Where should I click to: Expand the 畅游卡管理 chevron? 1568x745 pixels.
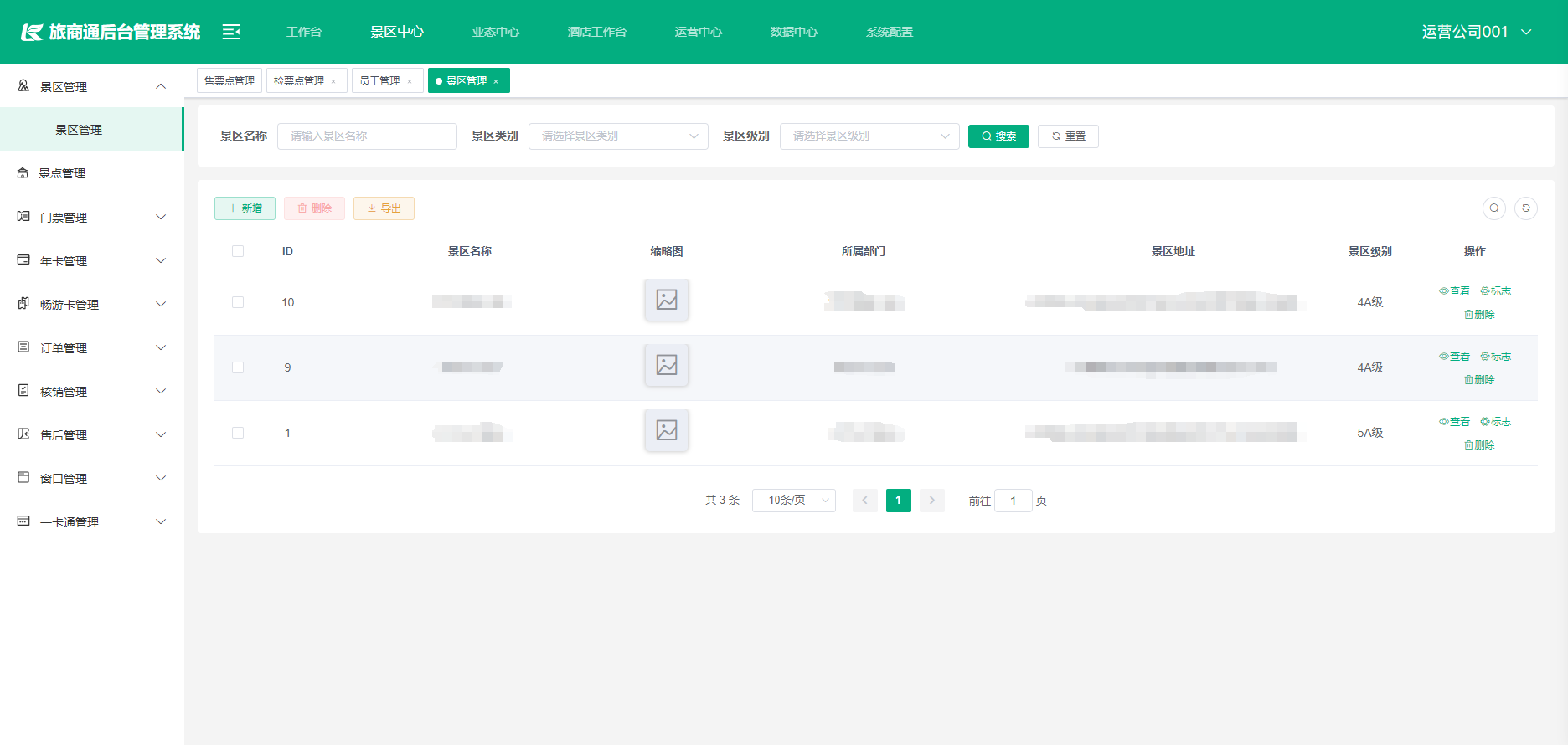(x=161, y=304)
